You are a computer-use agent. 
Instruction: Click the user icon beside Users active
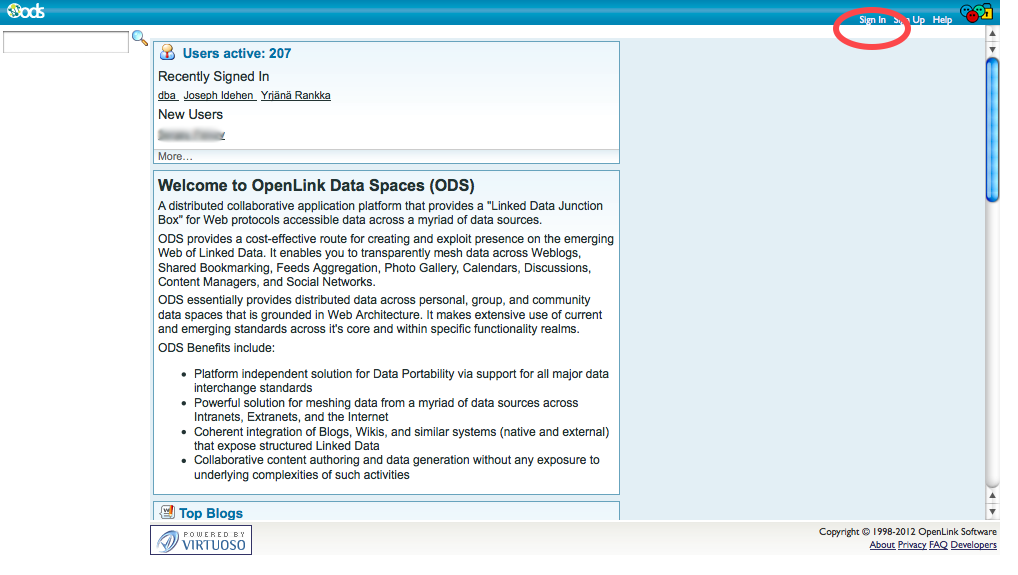[x=168, y=53]
